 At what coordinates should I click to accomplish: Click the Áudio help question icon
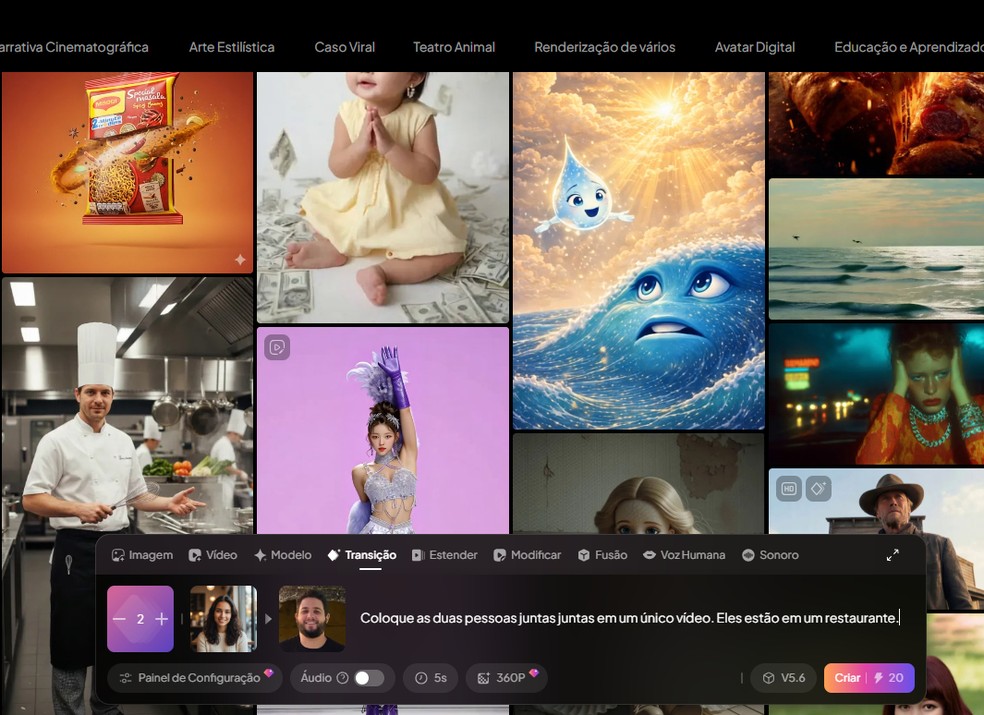tap(342, 678)
